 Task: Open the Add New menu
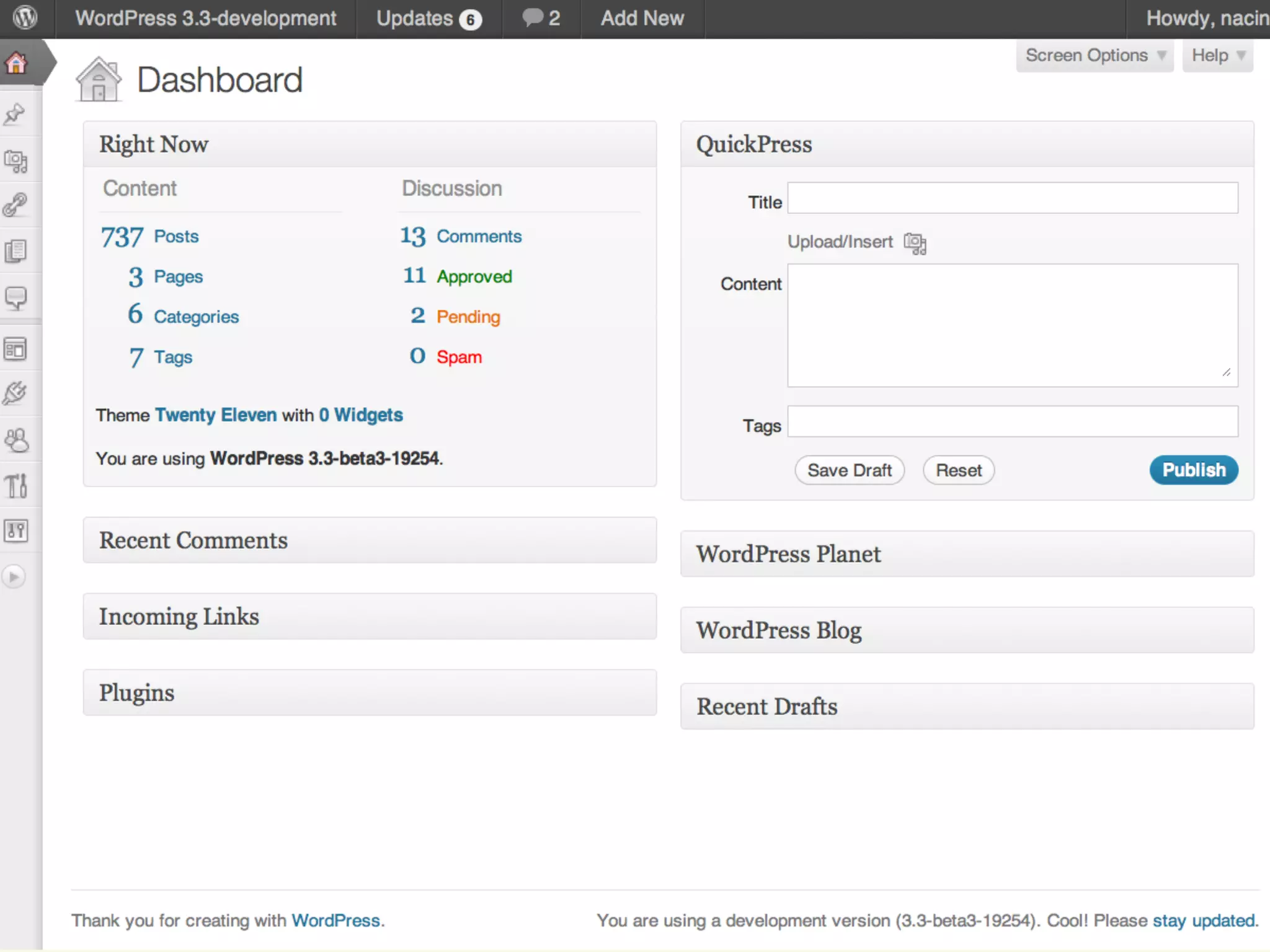click(642, 19)
